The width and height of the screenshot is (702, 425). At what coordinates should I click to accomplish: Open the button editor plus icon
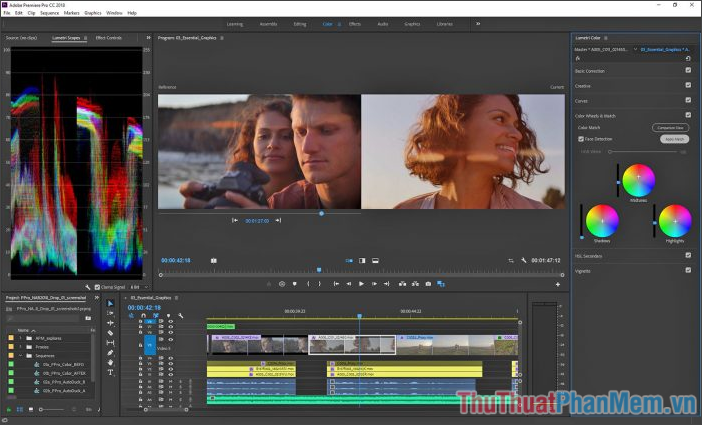558,284
